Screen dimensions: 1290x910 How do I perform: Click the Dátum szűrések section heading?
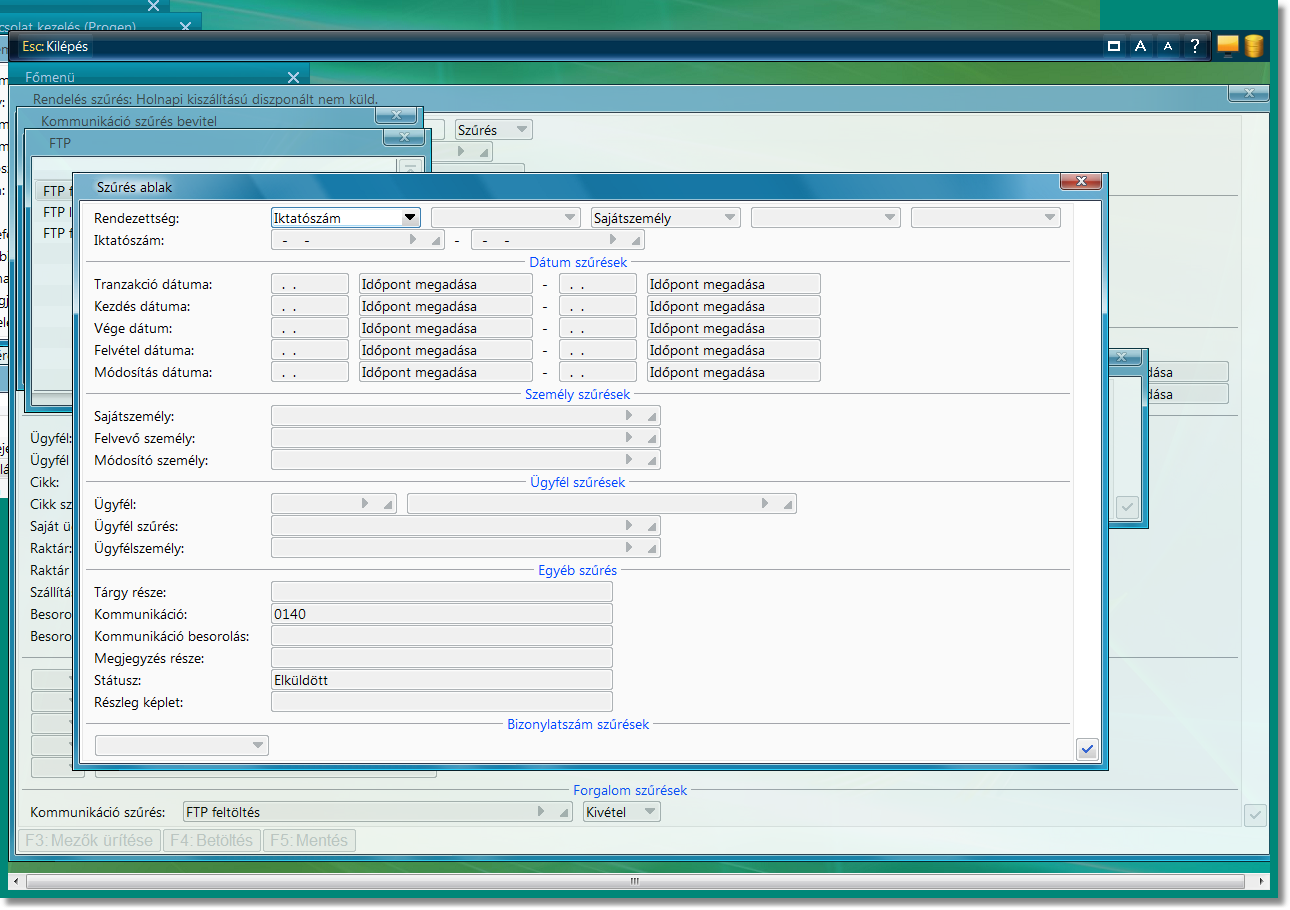(578, 262)
